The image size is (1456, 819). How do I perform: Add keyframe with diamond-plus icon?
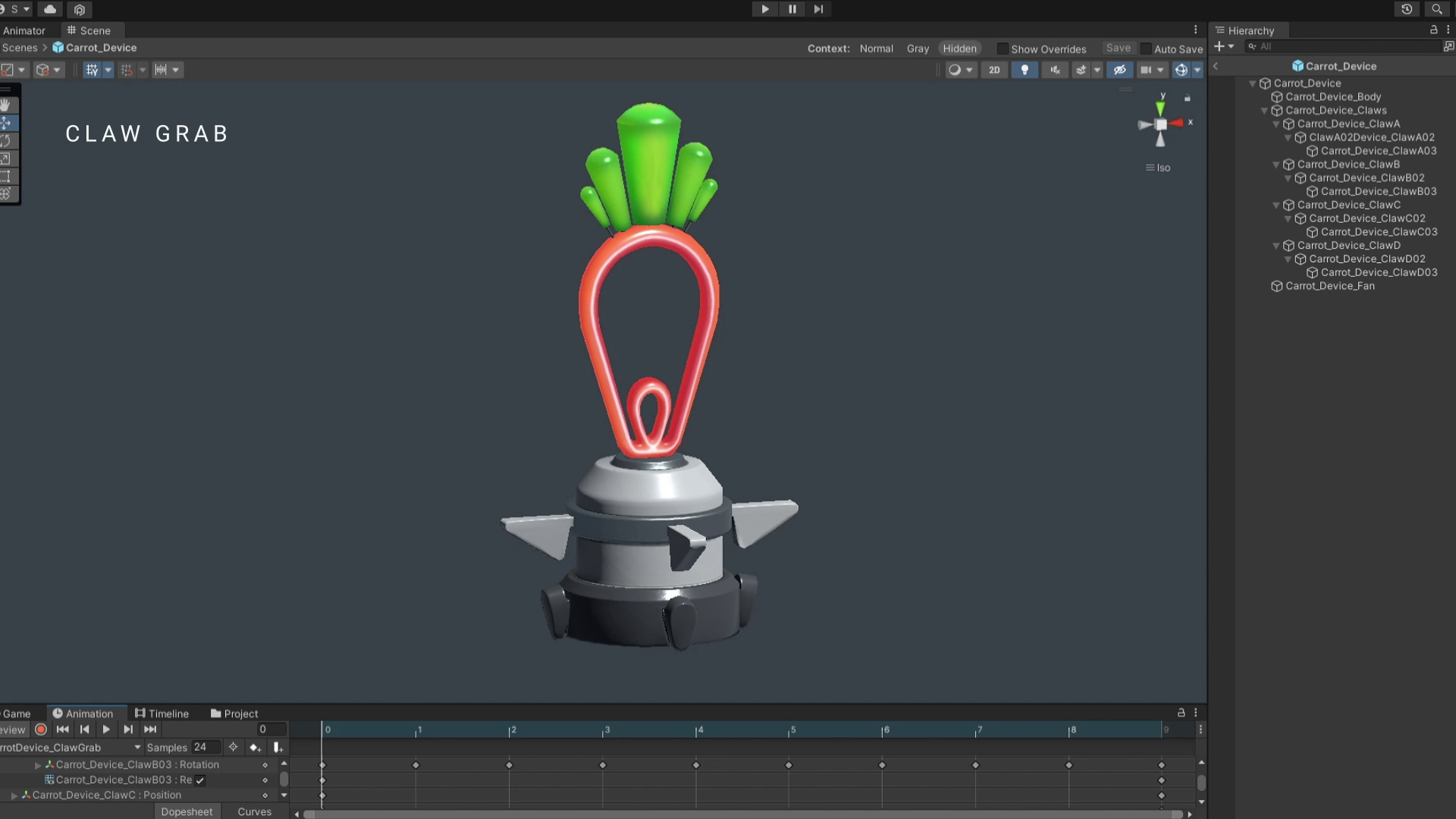point(255,748)
